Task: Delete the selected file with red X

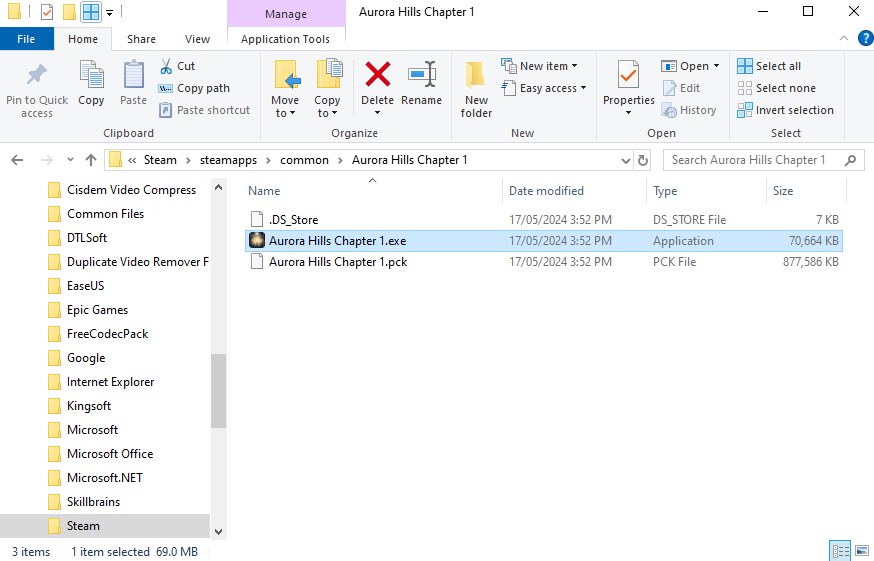Action: (377, 75)
